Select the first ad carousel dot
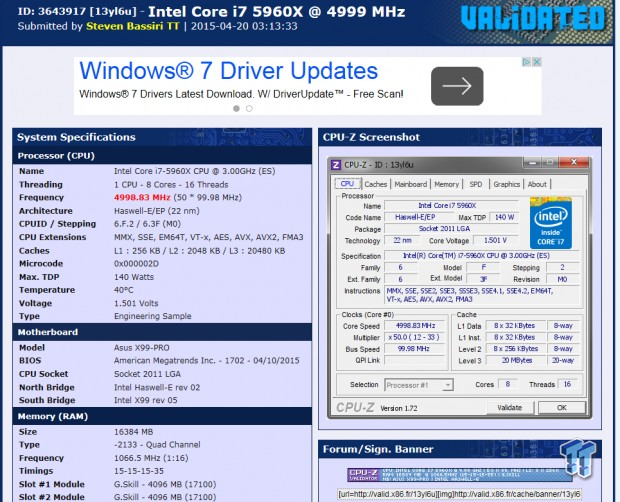Image resolution: width=620 pixels, height=502 pixels. [236, 108]
